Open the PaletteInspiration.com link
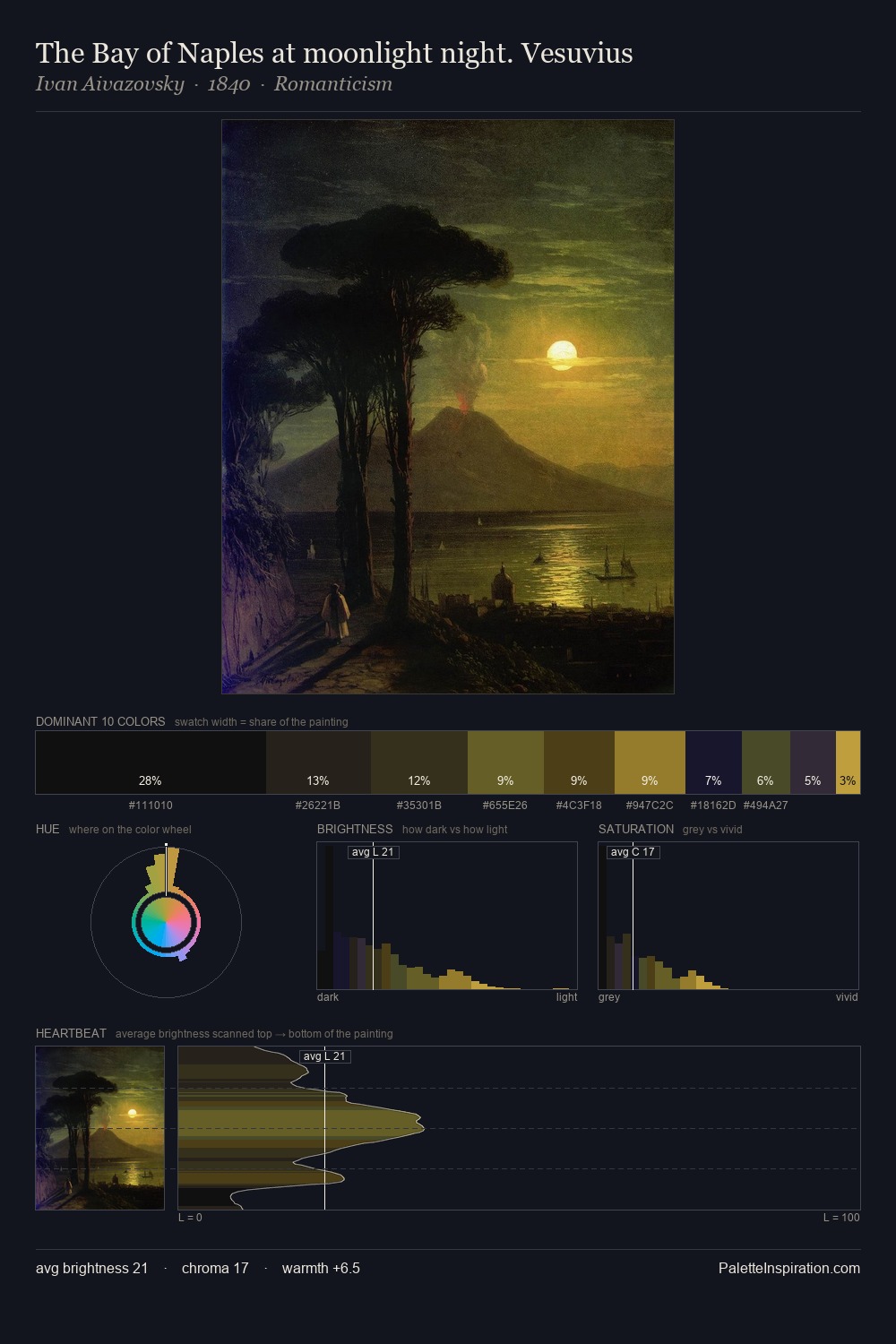The image size is (896, 1344). click(x=789, y=1268)
